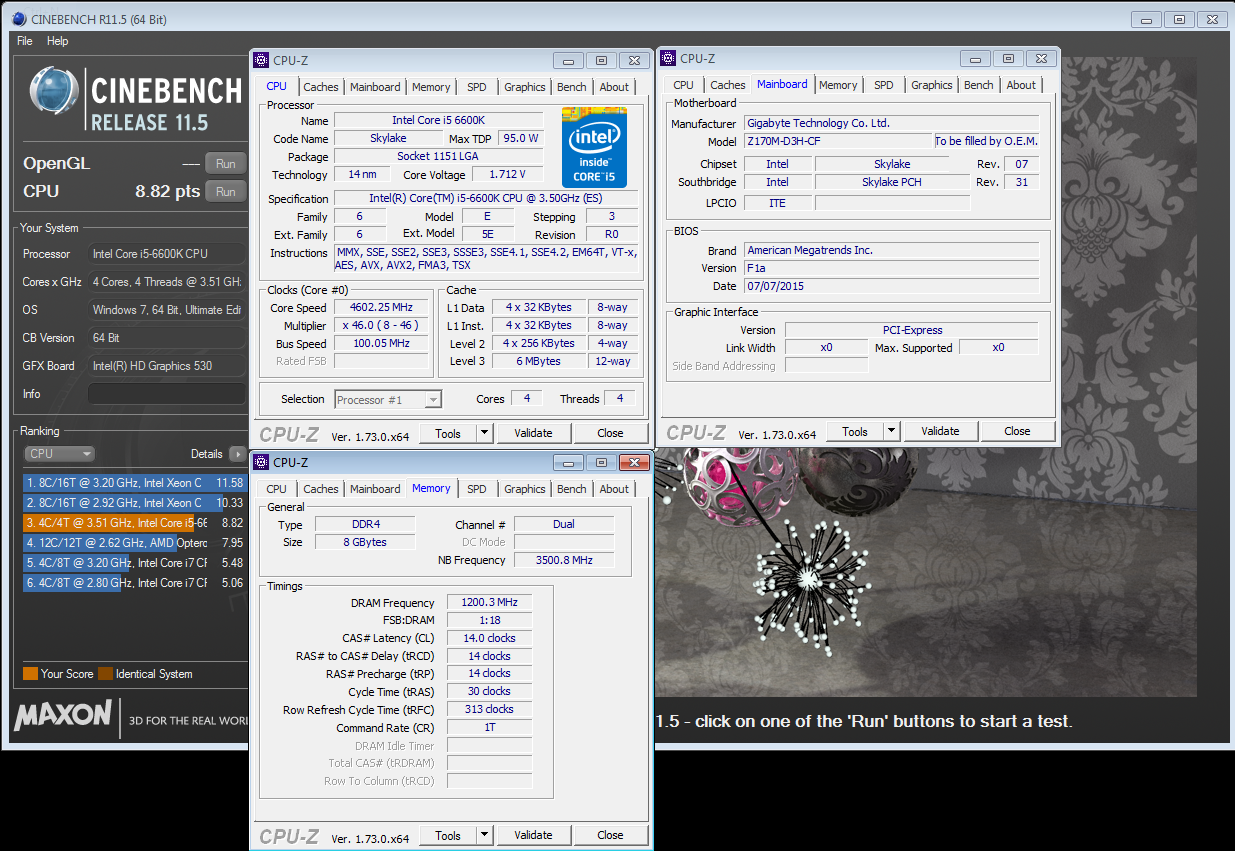Run the OpenGL benchmark
The width and height of the screenshot is (1235, 851).
[225, 164]
